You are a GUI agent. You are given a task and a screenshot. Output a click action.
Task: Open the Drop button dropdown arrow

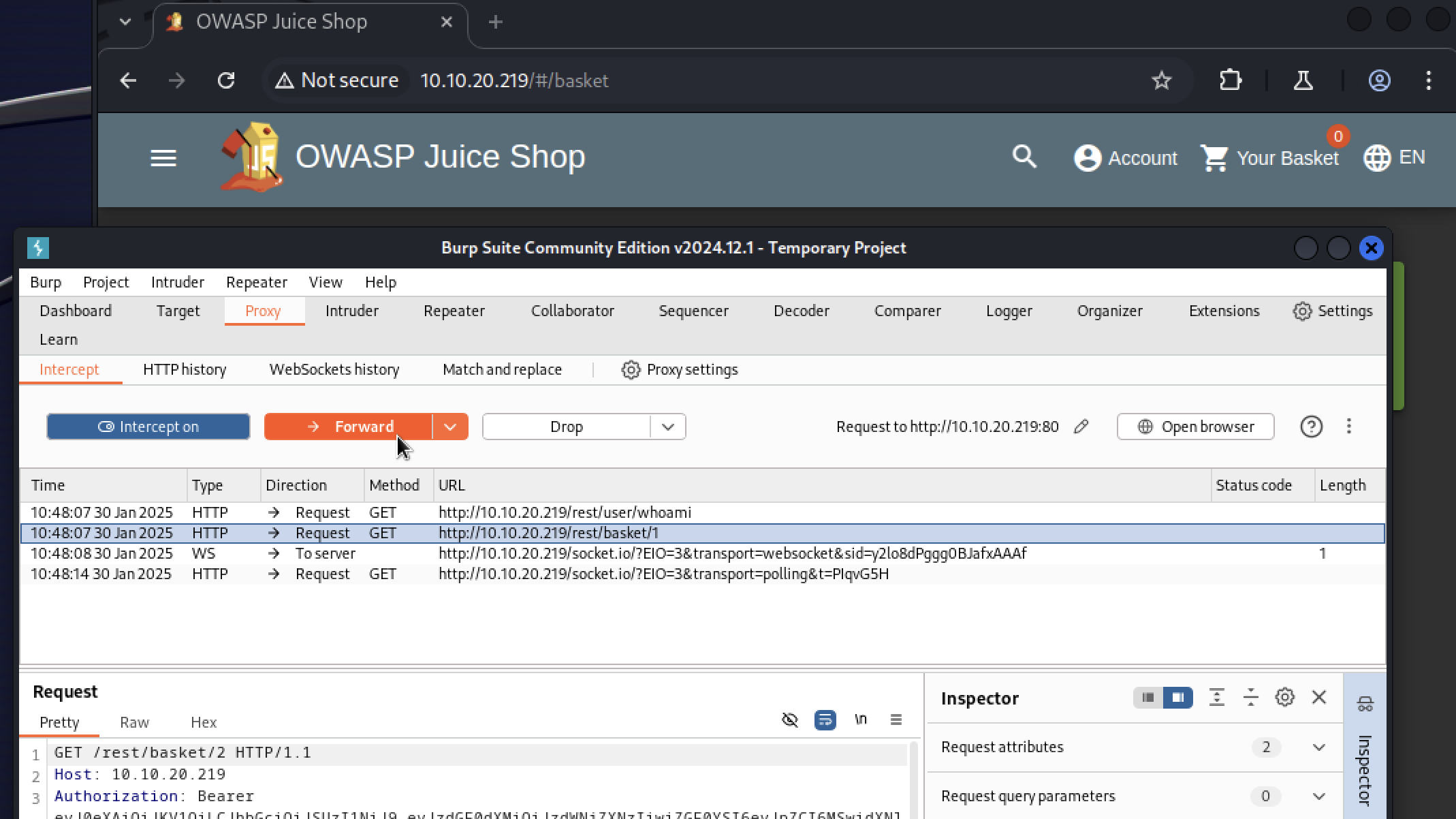tap(667, 427)
